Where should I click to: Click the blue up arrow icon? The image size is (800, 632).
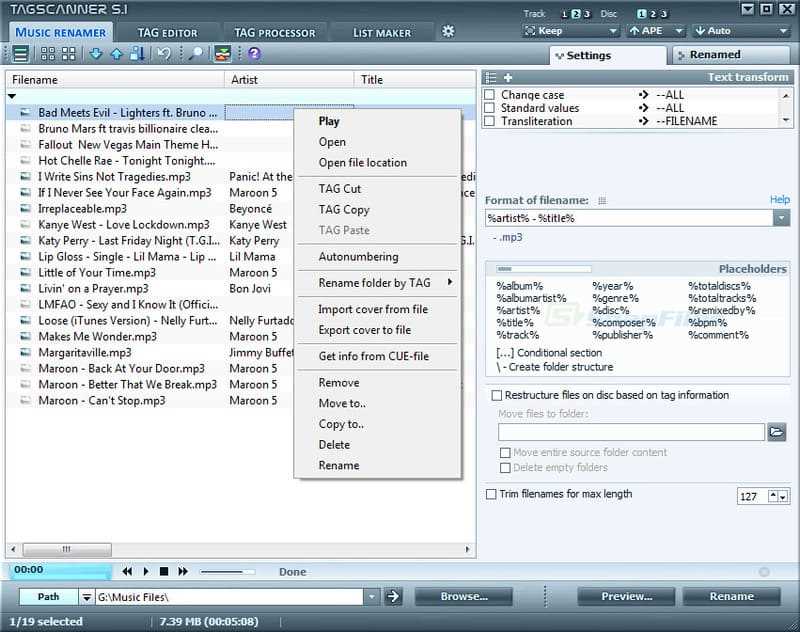tap(117, 54)
